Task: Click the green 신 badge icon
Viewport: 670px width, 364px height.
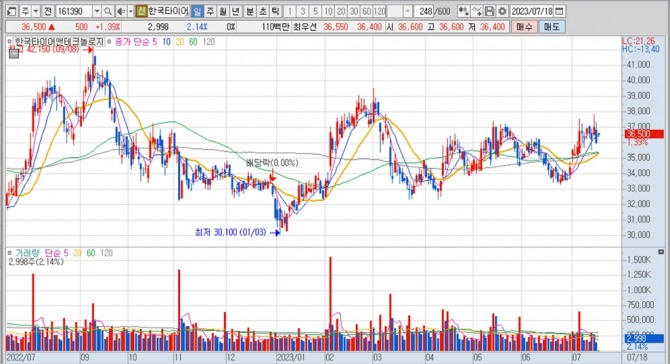Action: pyautogui.click(x=141, y=11)
